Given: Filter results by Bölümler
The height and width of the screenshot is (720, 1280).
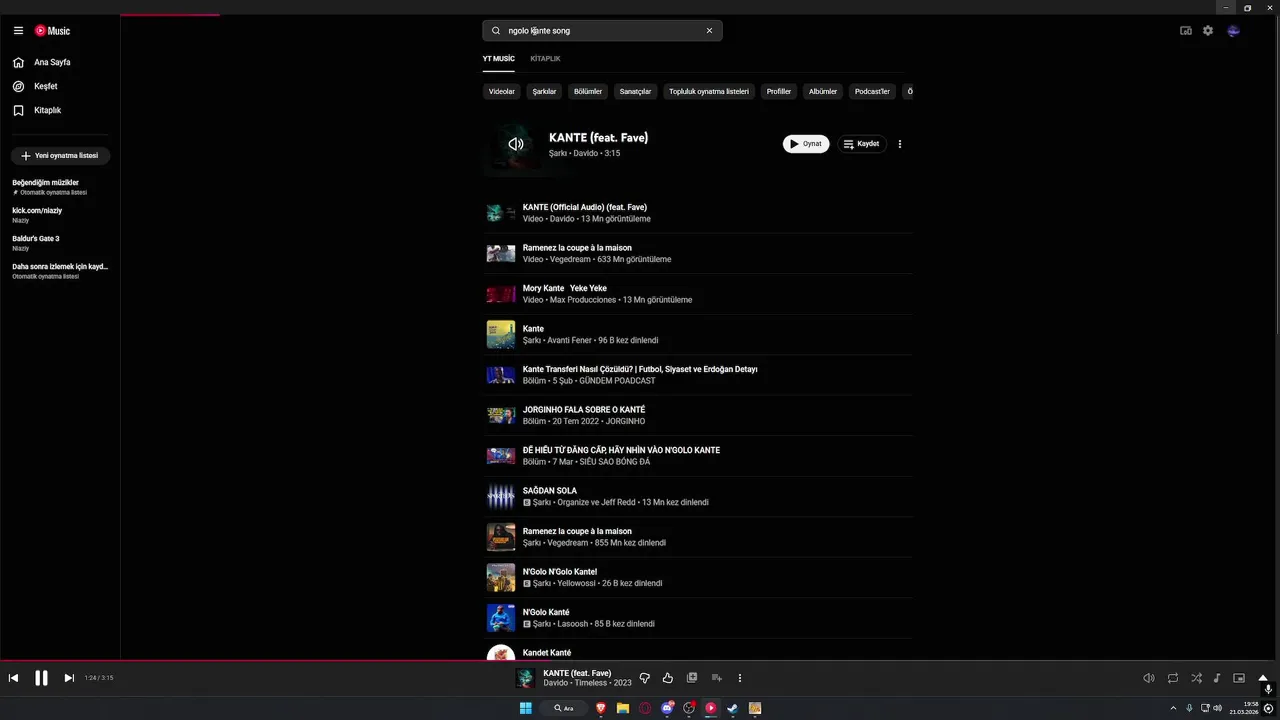Looking at the screenshot, I should (x=588, y=91).
